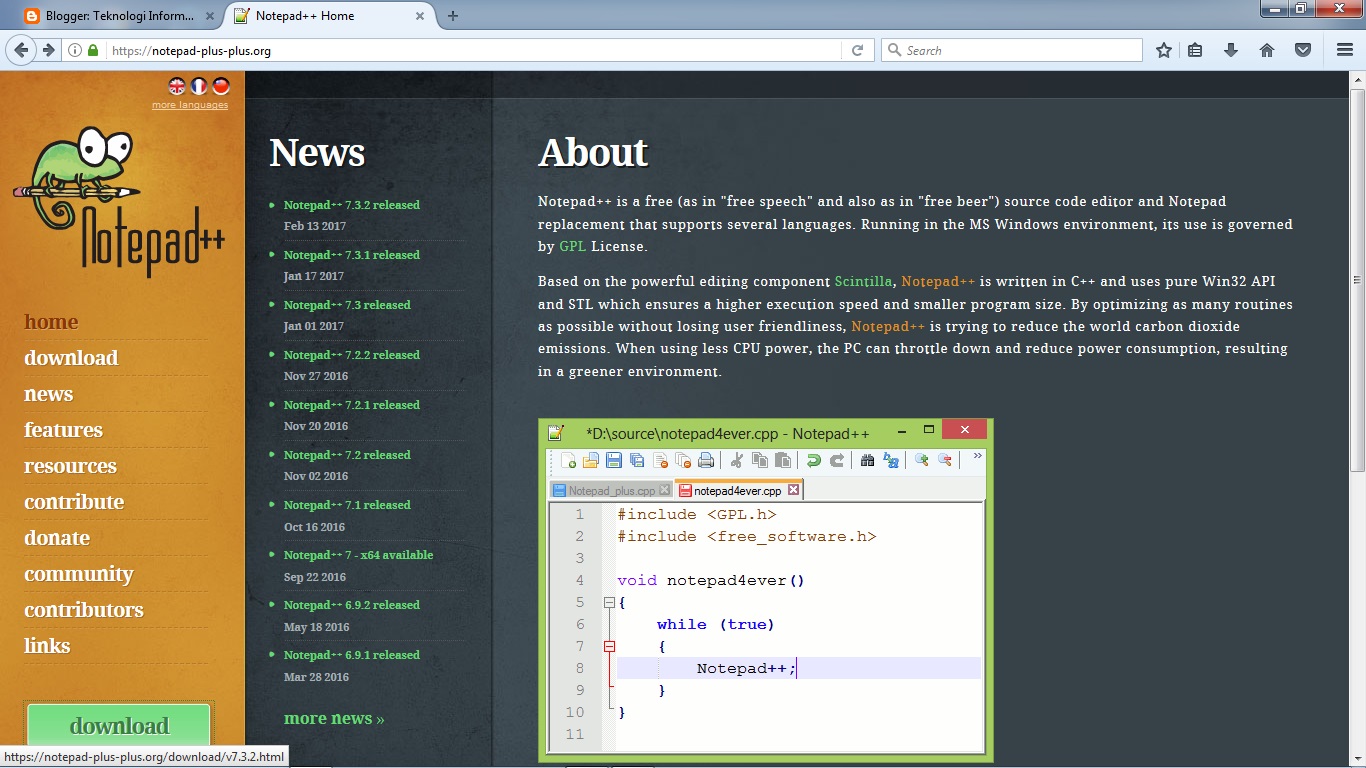Open Notepad++ 7.2.2 released news

point(352,355)
